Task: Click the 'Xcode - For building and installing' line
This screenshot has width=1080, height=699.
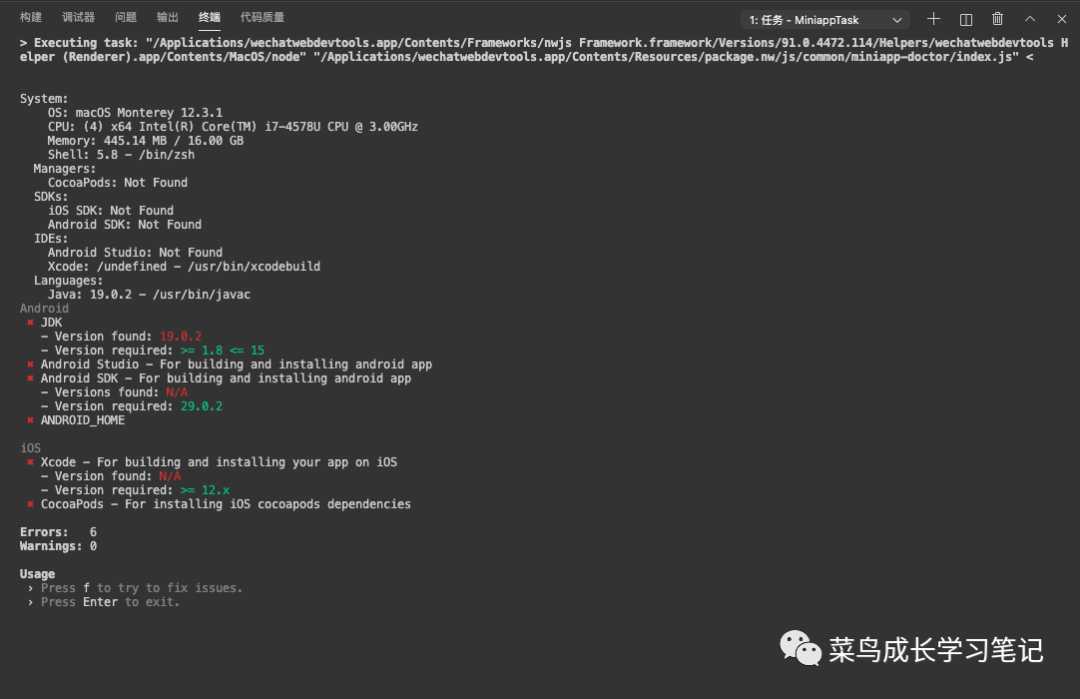Action: point(211,462)
